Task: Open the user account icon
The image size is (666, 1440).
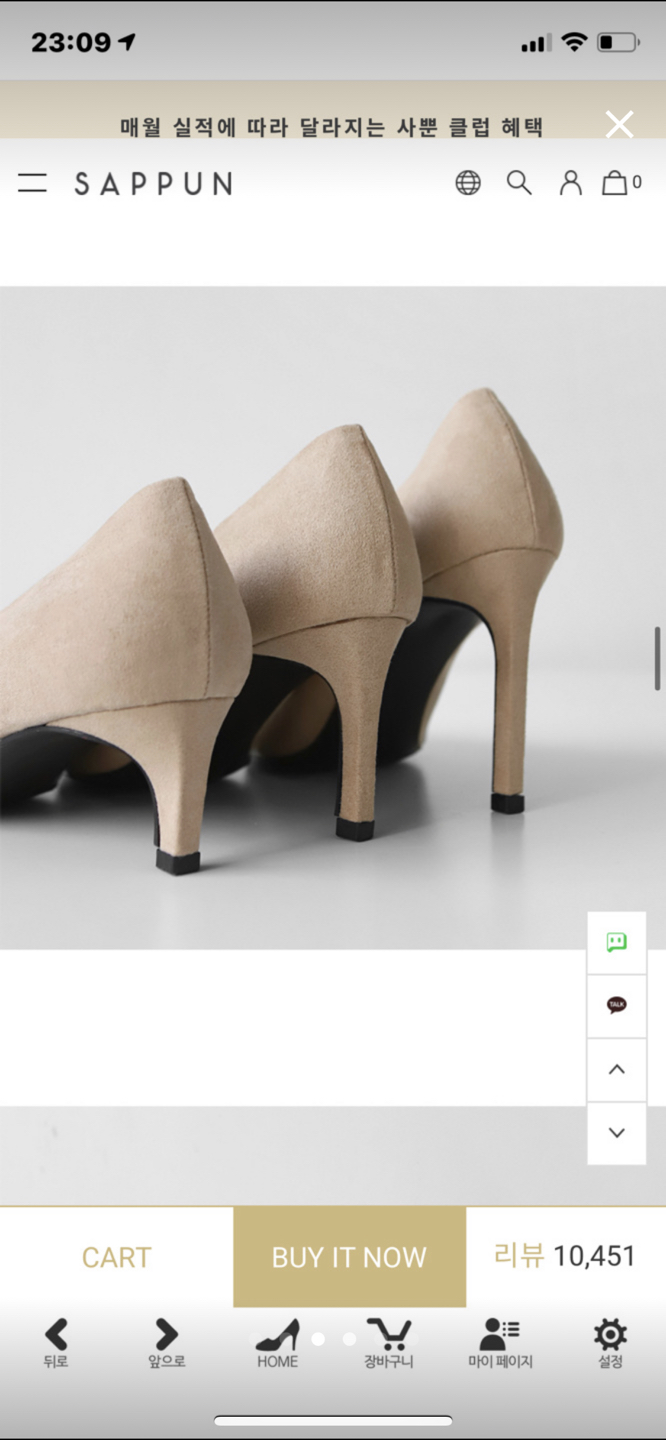Action: coord(570,183)
